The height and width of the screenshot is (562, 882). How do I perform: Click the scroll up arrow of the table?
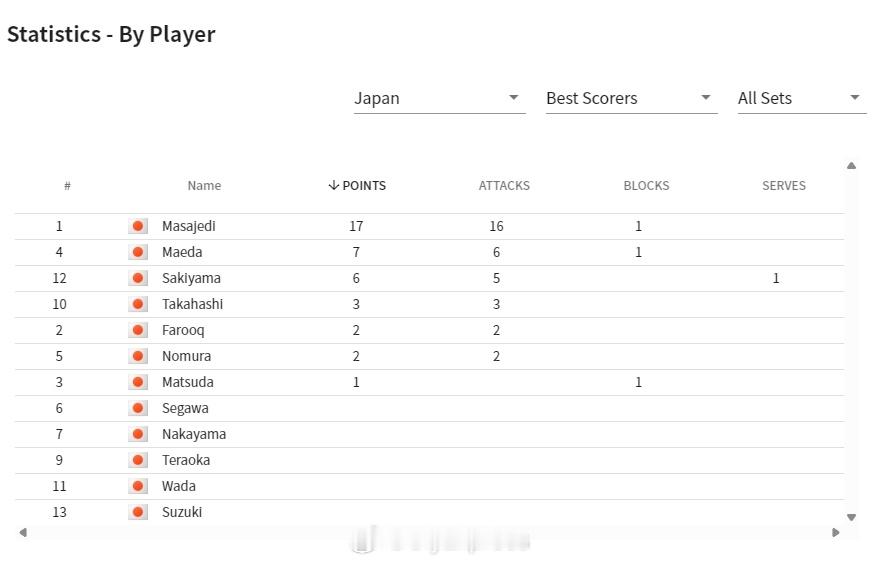click(x=852, y=165)
